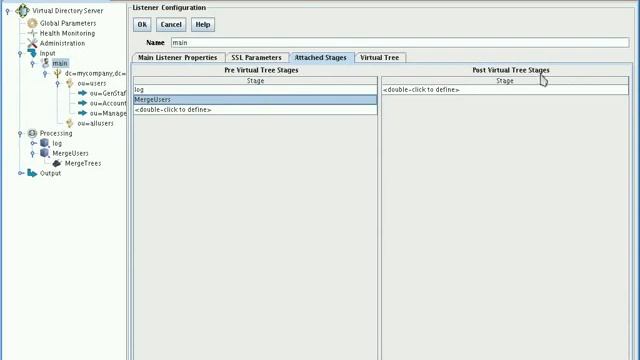This screenshot has height=360, width=640.
Task: Click the MergeTrees plugin icon
Action: coord(57,163)
